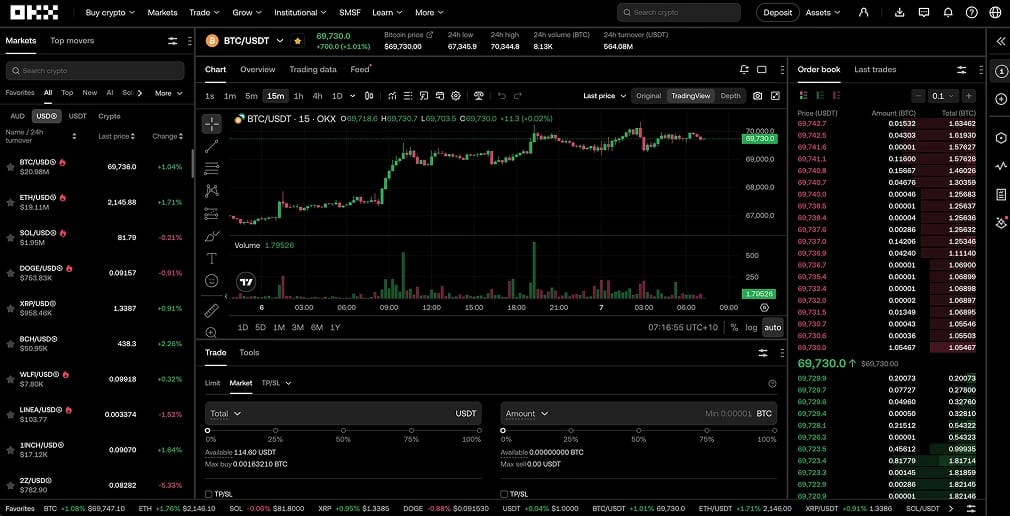Click the candlestick chart style icon
This screenshot has height=516, width=1010.
coord(369,96)
